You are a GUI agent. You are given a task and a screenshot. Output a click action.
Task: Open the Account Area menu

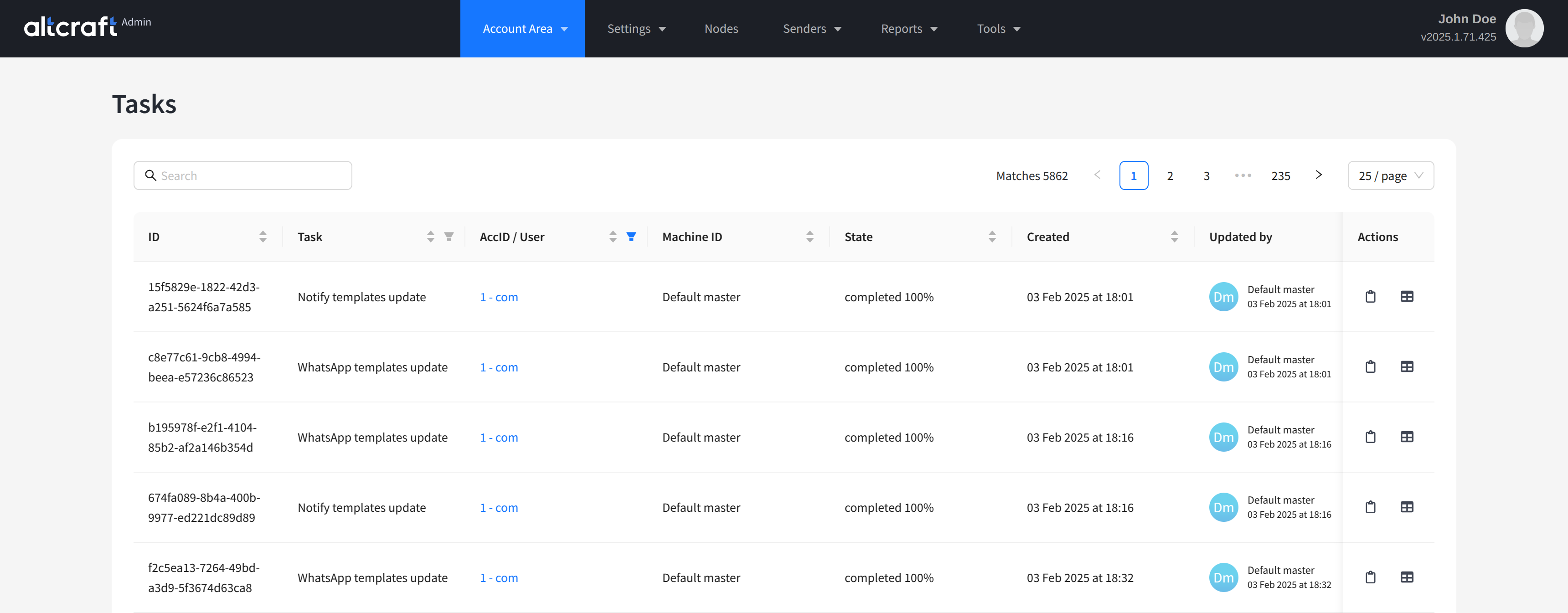(522, 29)
